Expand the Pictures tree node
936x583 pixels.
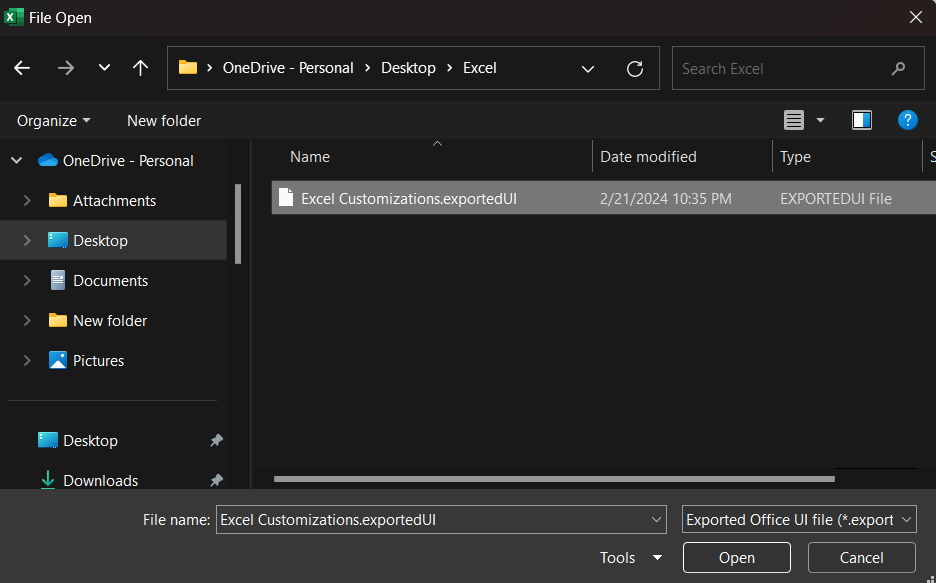pos(27,360)
